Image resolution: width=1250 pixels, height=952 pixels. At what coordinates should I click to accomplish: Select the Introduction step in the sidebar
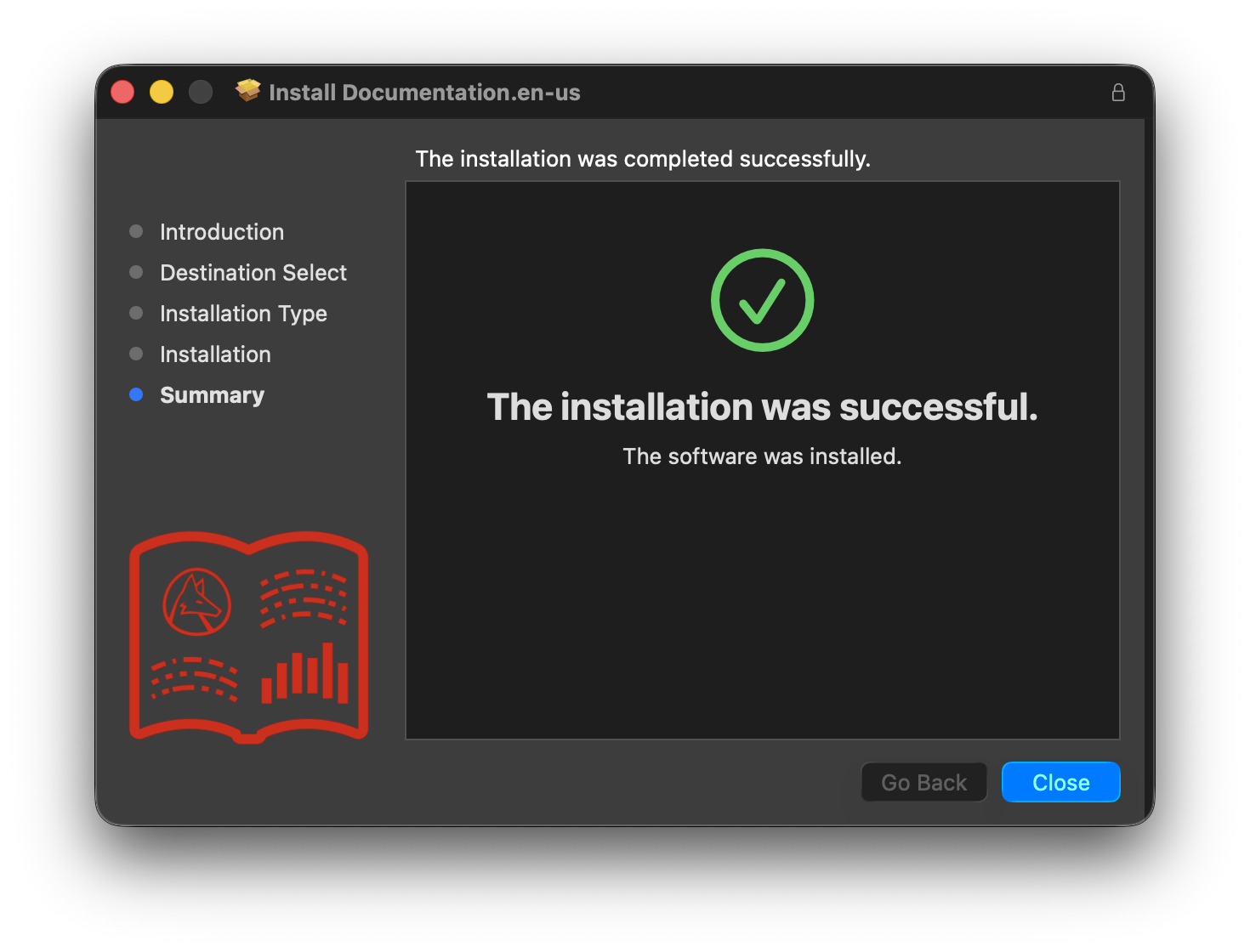(222, 232)
